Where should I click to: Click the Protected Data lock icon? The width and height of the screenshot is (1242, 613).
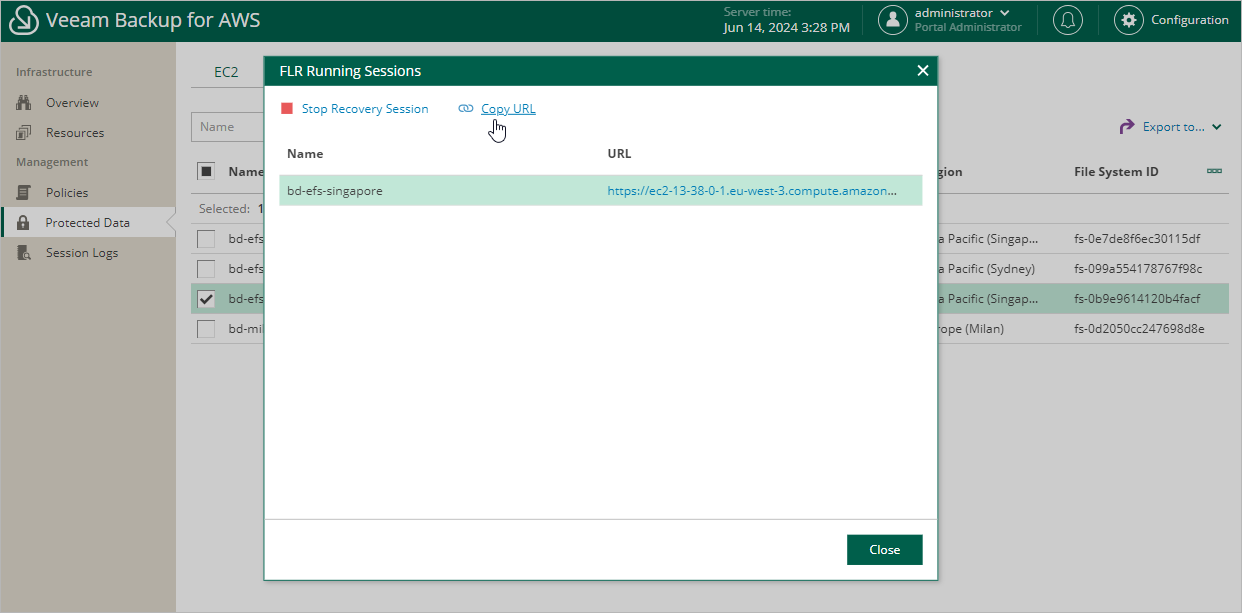(24, 223)
